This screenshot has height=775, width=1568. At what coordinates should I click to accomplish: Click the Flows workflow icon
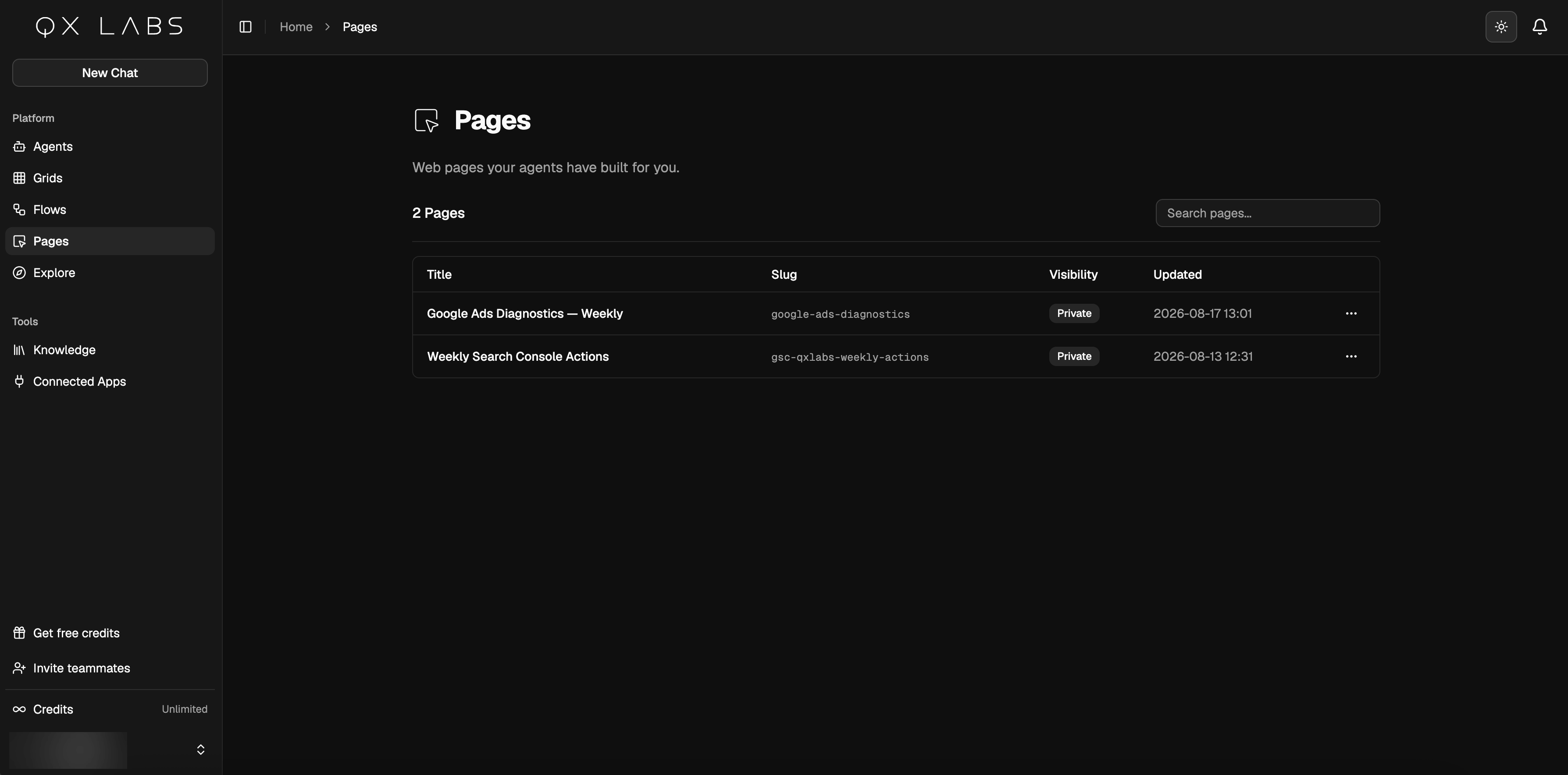(19, 210)
